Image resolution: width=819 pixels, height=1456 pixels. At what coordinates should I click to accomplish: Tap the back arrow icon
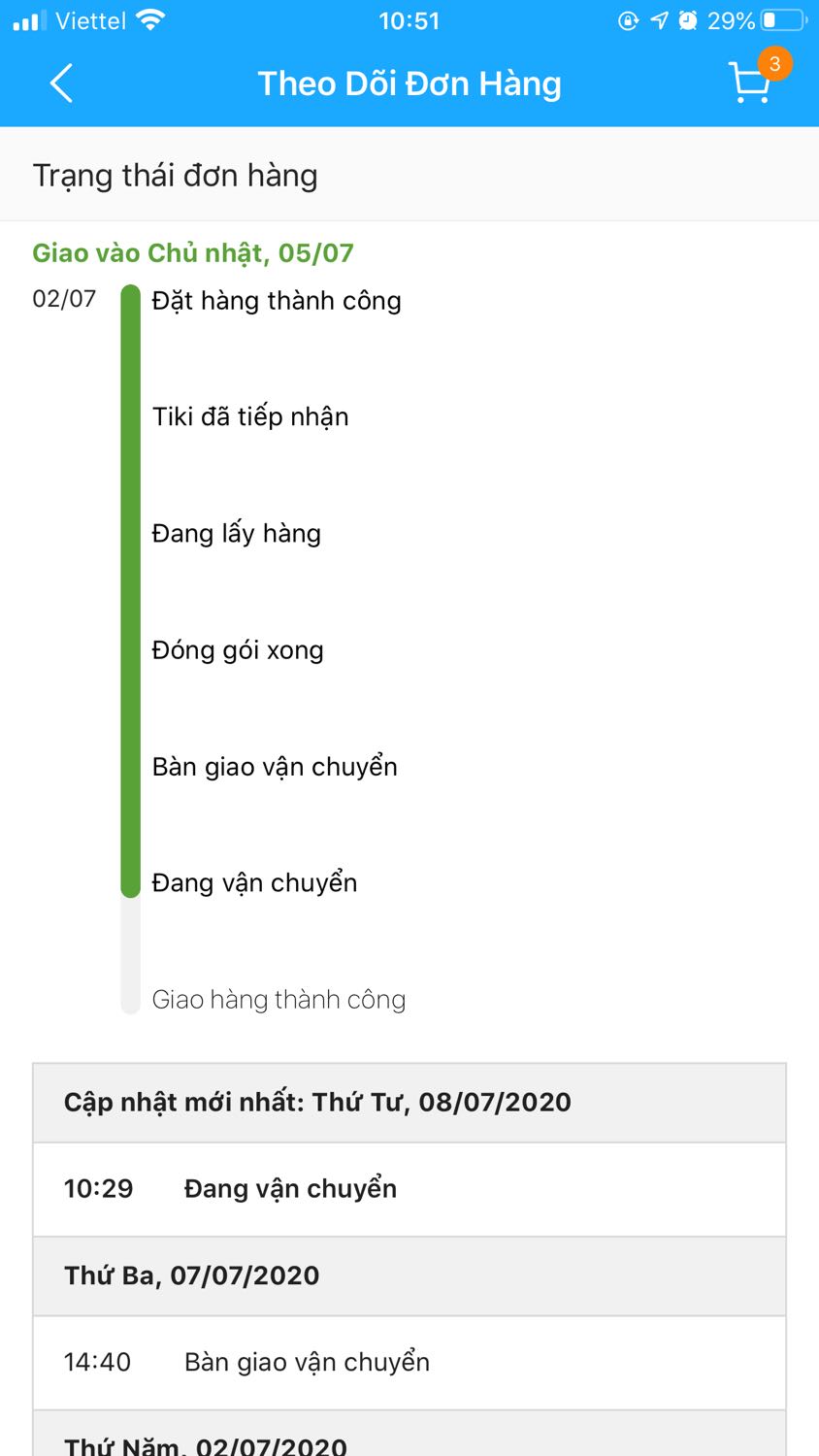pyautogui.click(x=61, y=83)
